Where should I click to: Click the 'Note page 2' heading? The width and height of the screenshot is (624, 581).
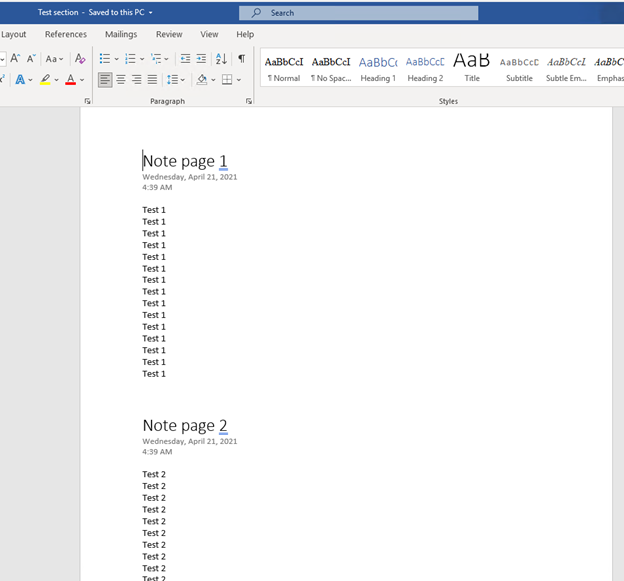click(185, 426)
